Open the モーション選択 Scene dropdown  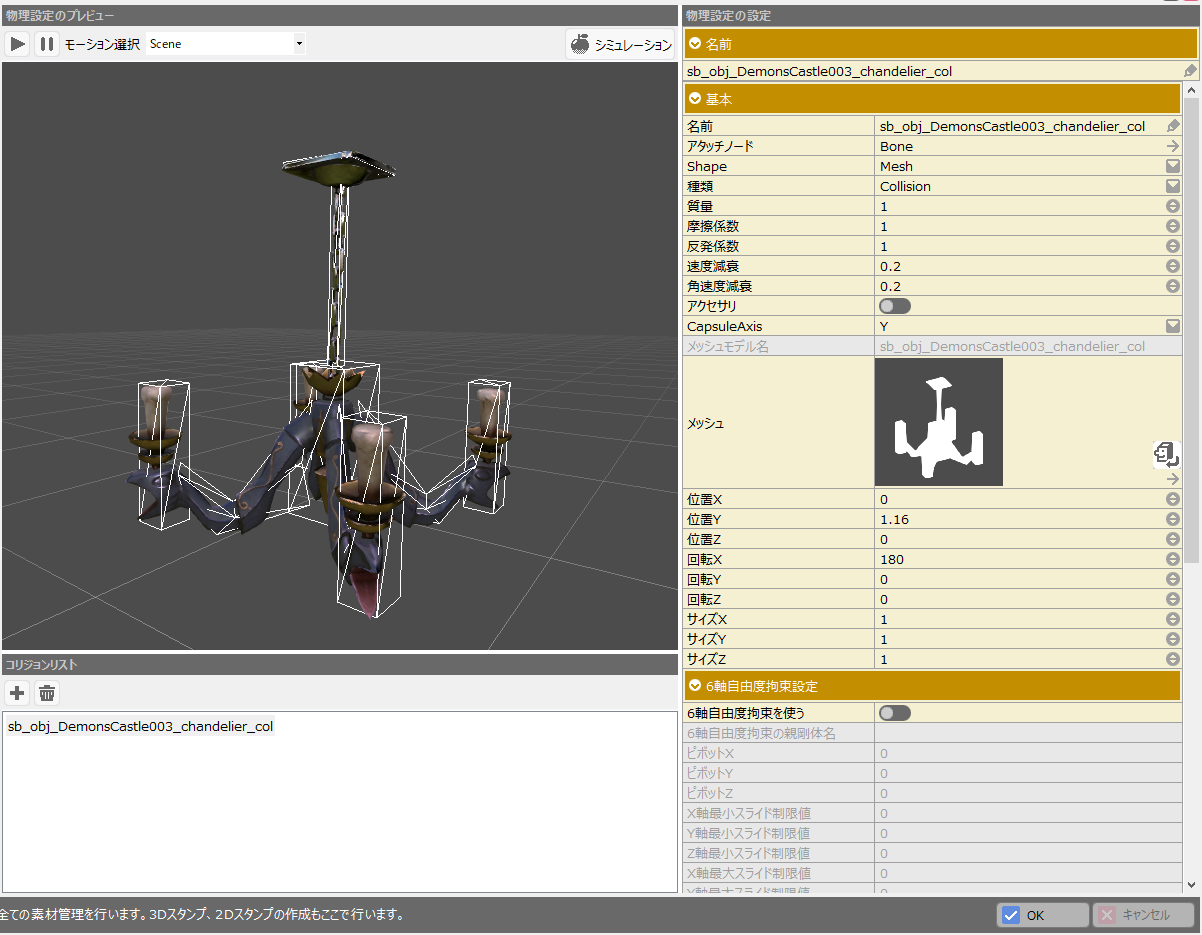click(x=226, y=44)
